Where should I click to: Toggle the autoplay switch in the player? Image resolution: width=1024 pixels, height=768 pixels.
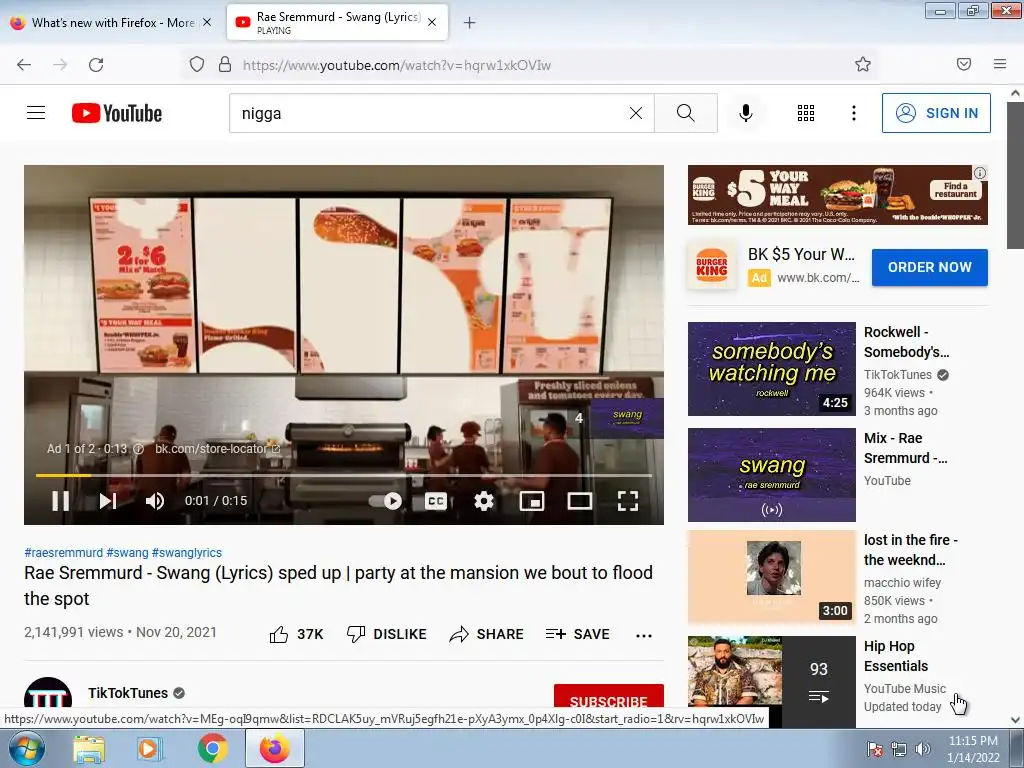click(x=386, y=501)
